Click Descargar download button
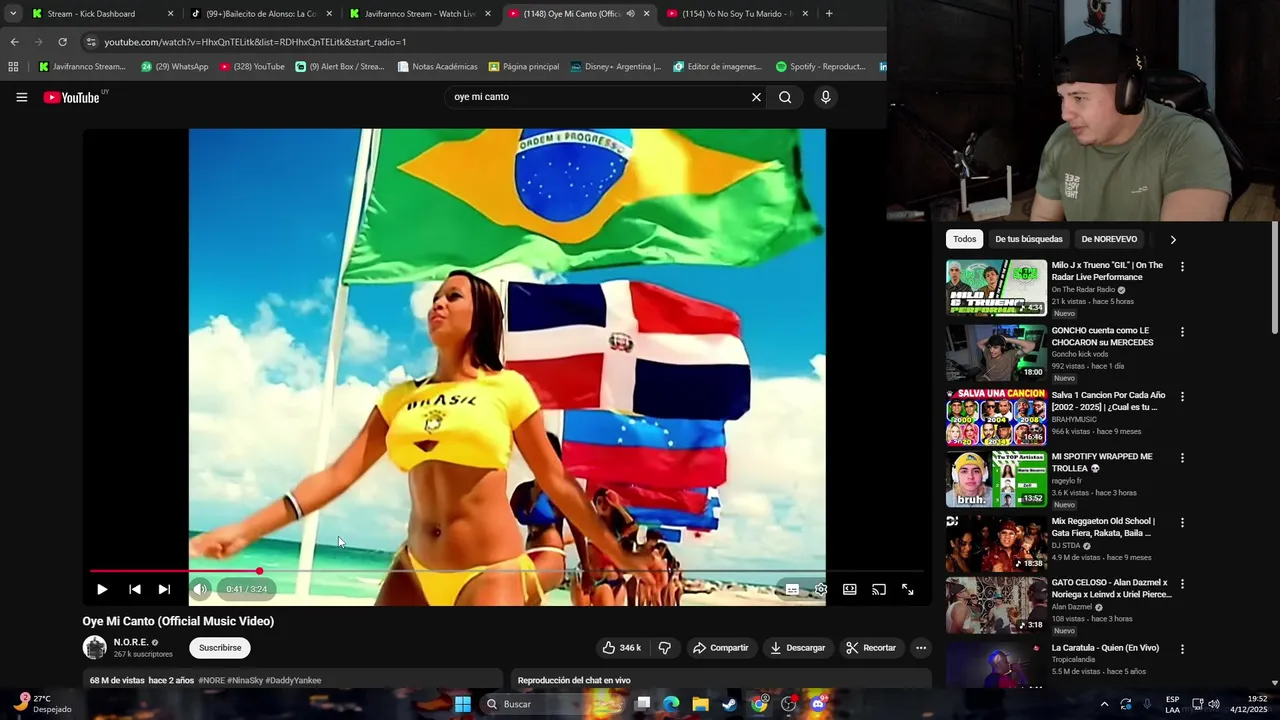1280x720 pixels. (x=798, y=648)
